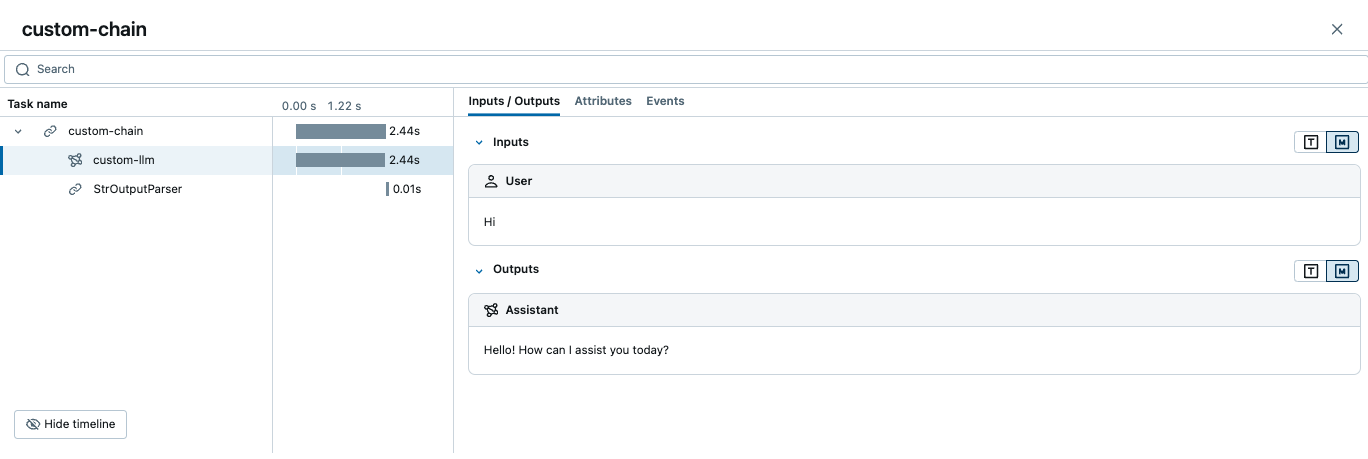This screenshot has height=459, width=1368.
Task: Close the custom-chain trace panel
Action: (x=1337, y=29)
